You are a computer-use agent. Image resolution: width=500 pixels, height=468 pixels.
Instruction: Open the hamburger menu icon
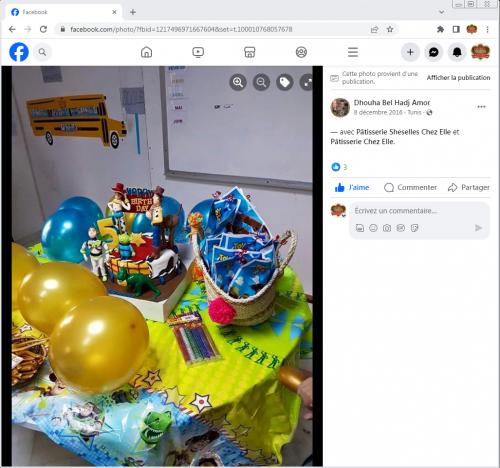pyautogui.click(x=353, y=52)
